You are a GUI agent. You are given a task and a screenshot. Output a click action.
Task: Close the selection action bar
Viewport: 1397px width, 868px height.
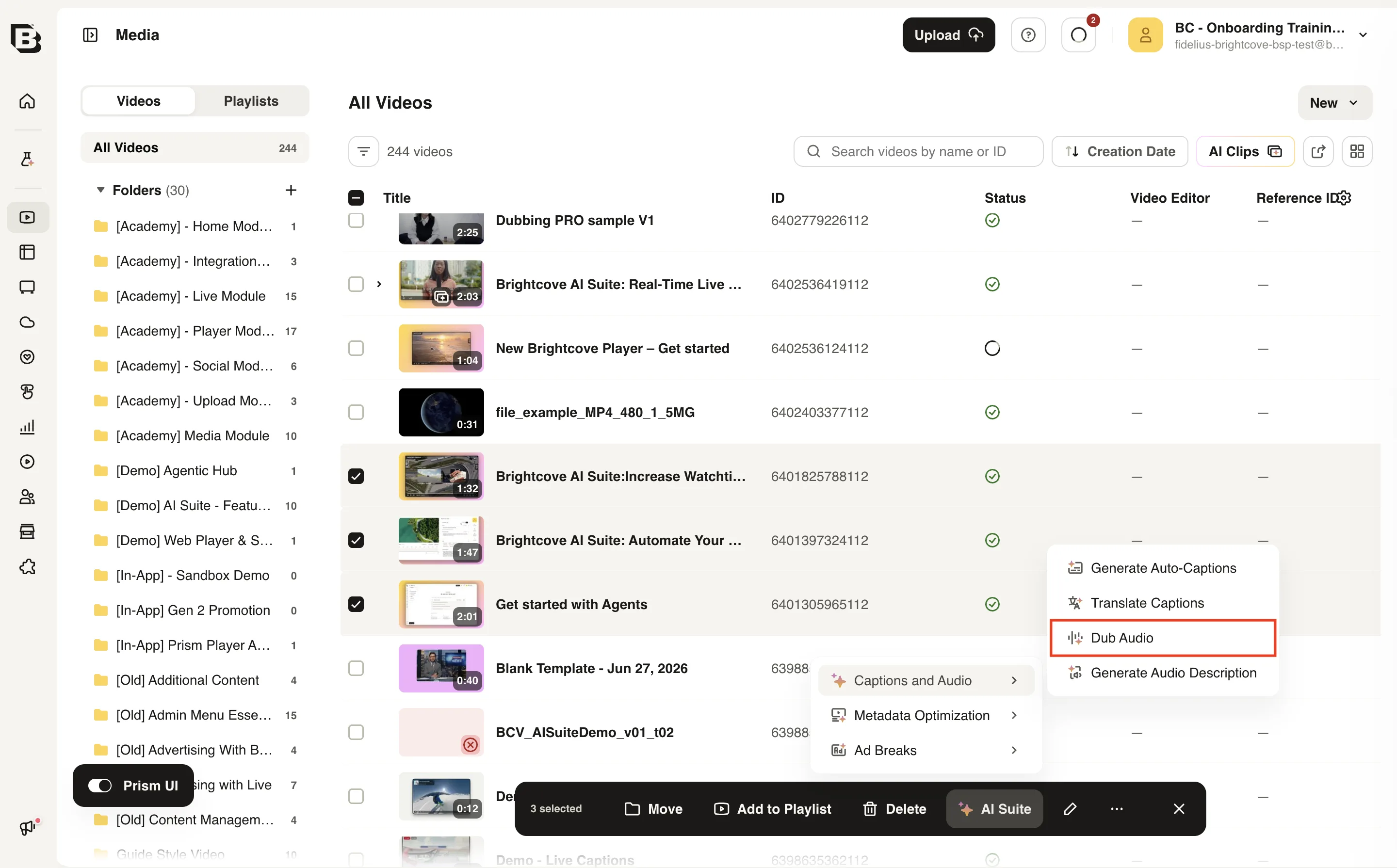[x=1178, y=808]
